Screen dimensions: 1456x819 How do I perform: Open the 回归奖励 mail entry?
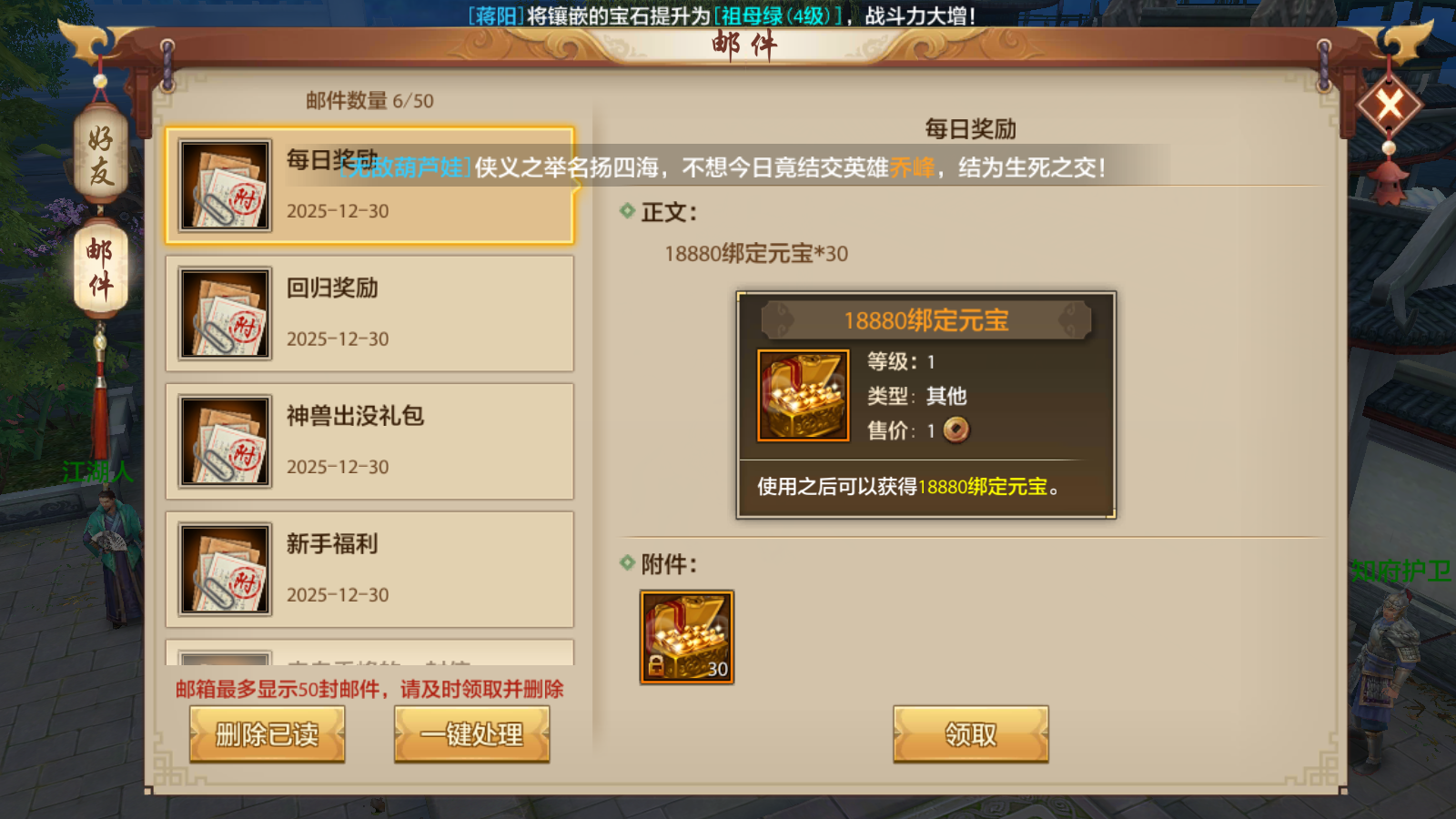(x=369, y=314)
